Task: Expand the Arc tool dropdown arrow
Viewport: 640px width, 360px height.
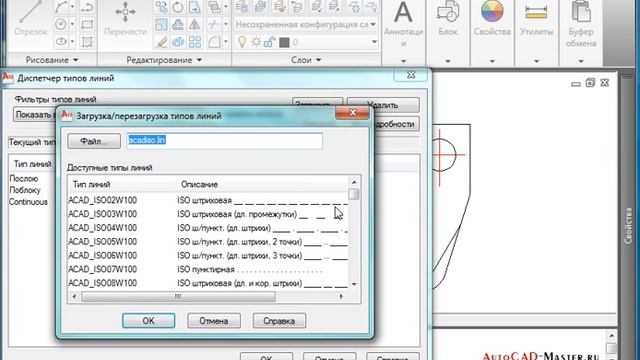Action: click(x=72, y=7)
